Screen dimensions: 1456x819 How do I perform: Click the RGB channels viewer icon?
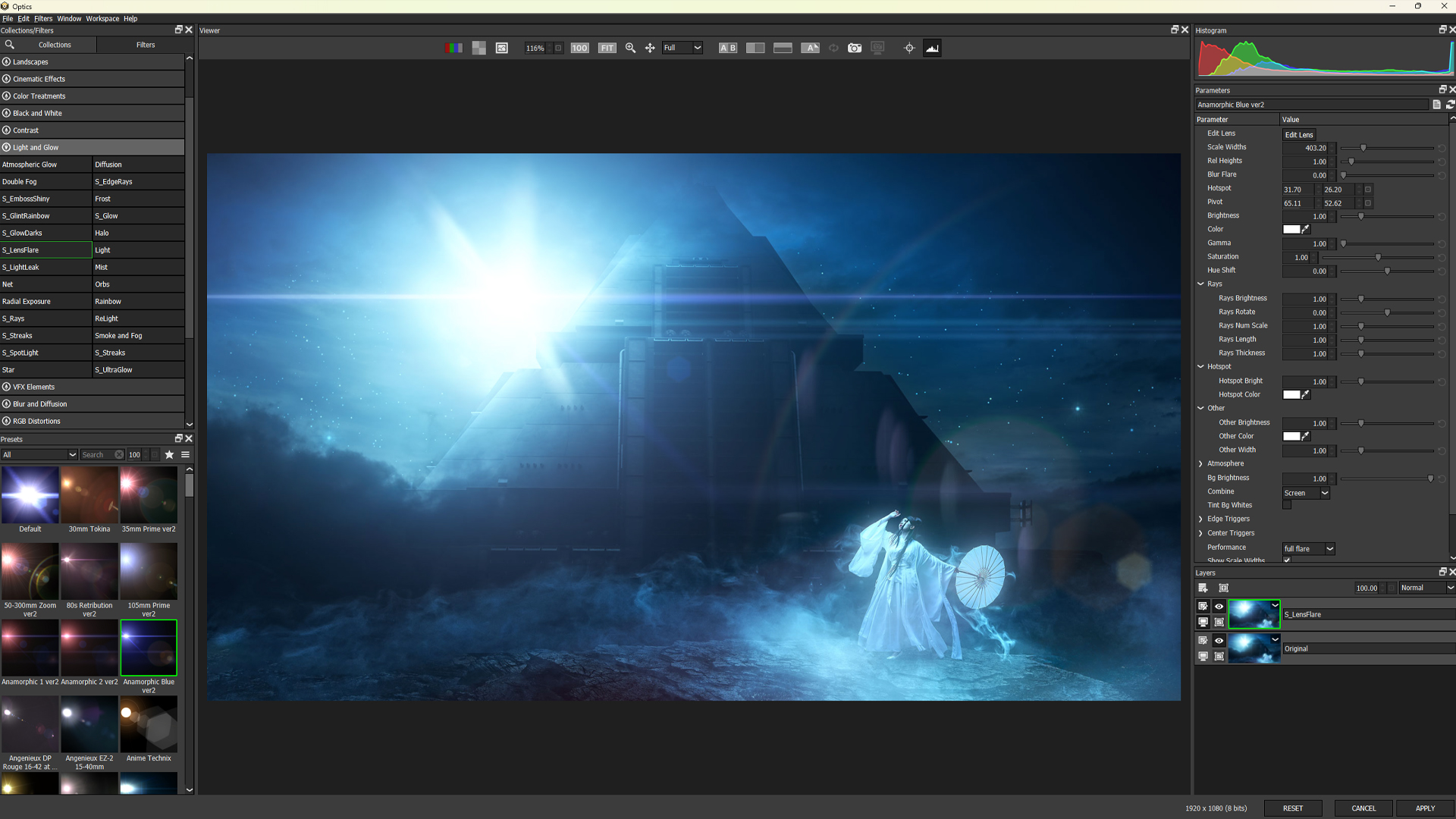[x=453, y=48]
